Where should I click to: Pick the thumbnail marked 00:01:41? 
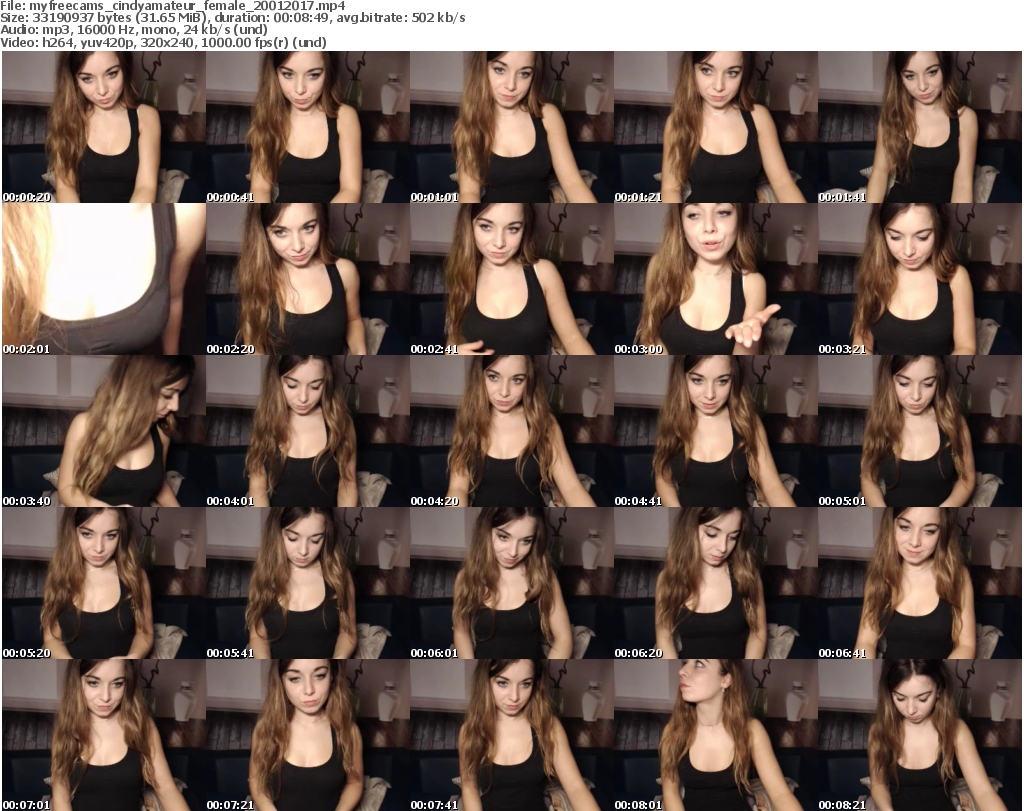click(920, 127)
